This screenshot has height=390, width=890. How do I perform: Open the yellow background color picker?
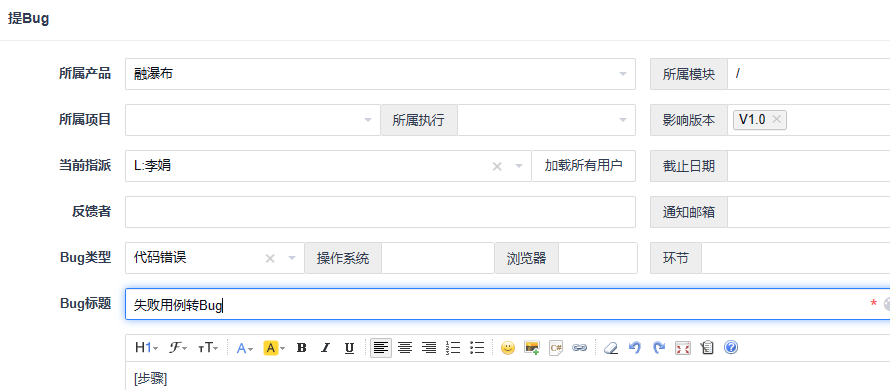(x=274, y=348)
